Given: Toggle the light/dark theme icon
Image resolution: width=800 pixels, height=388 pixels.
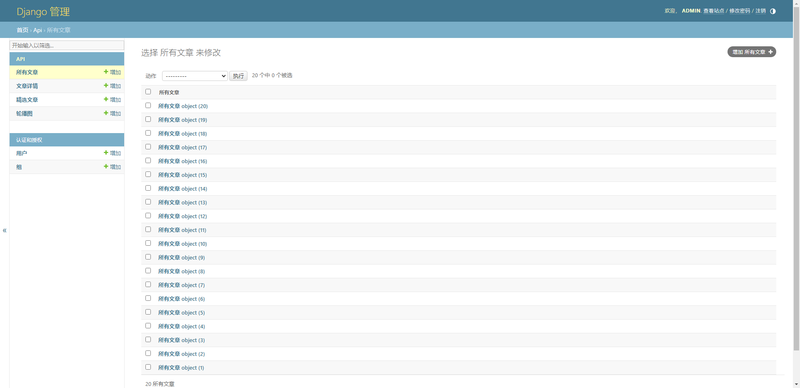Looking at the screenshot, I should 772,11.
